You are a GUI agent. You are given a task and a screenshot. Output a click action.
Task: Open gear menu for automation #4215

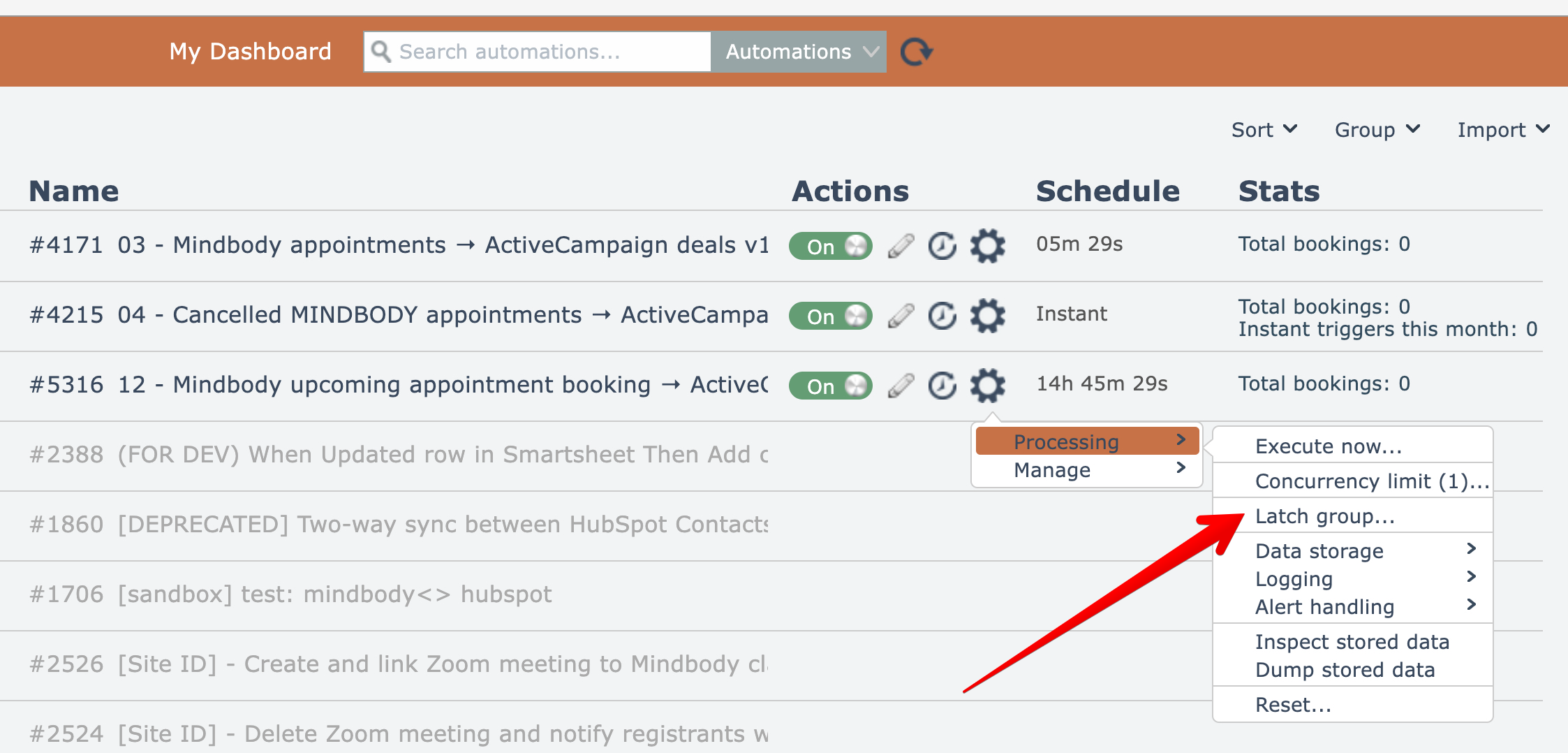point(987,316)
